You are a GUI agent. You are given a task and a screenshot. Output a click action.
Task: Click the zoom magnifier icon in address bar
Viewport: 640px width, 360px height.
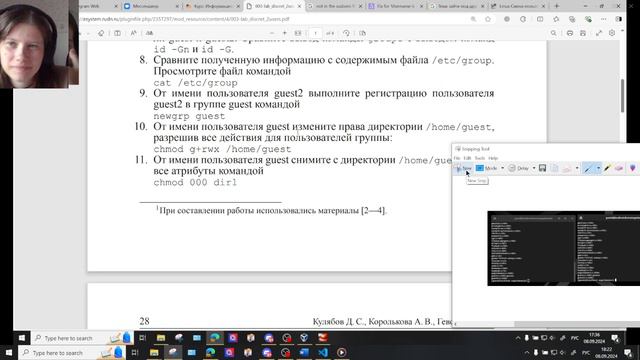[x=473, y=19]
